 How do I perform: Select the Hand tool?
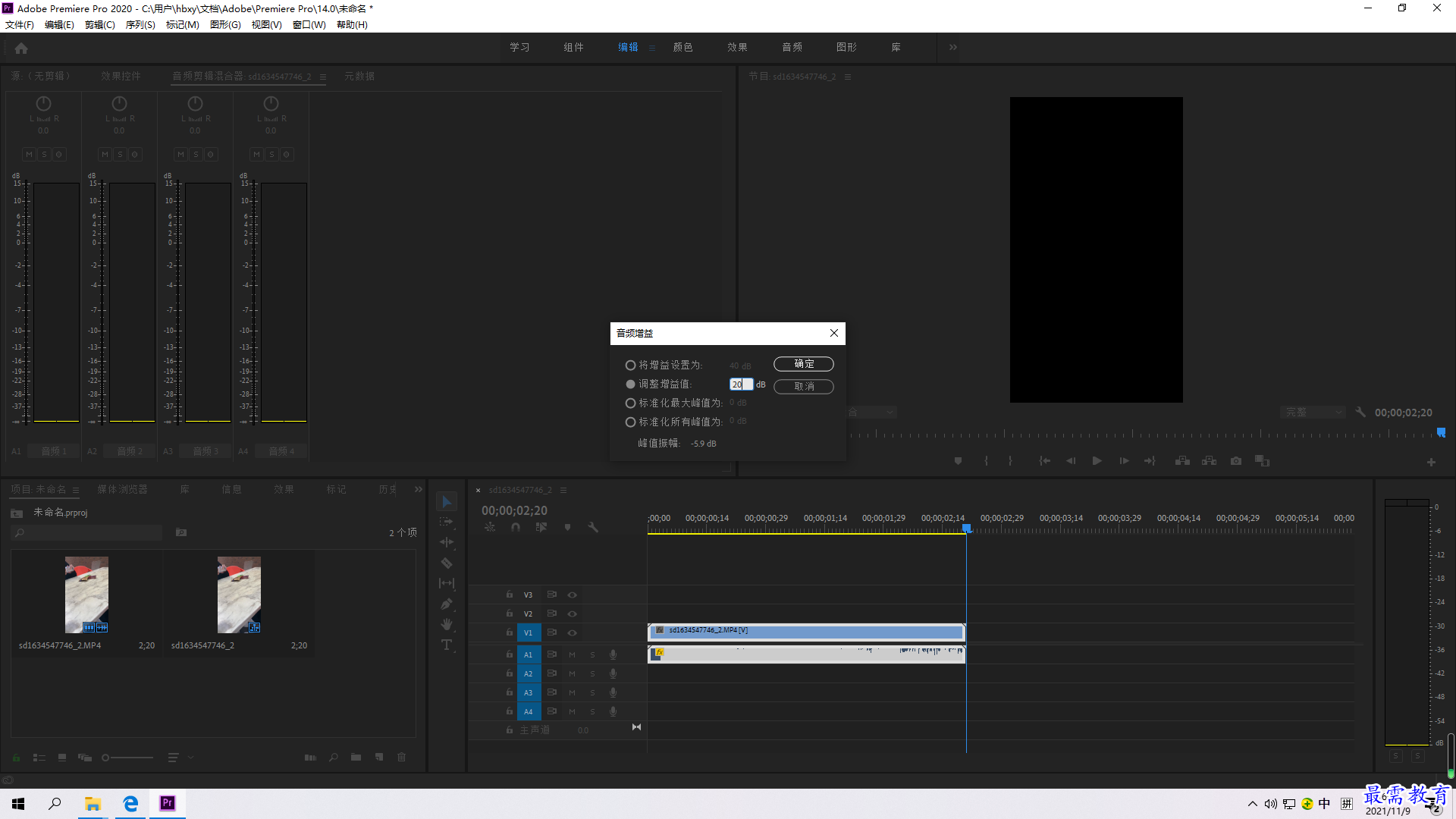click(447, 624)
